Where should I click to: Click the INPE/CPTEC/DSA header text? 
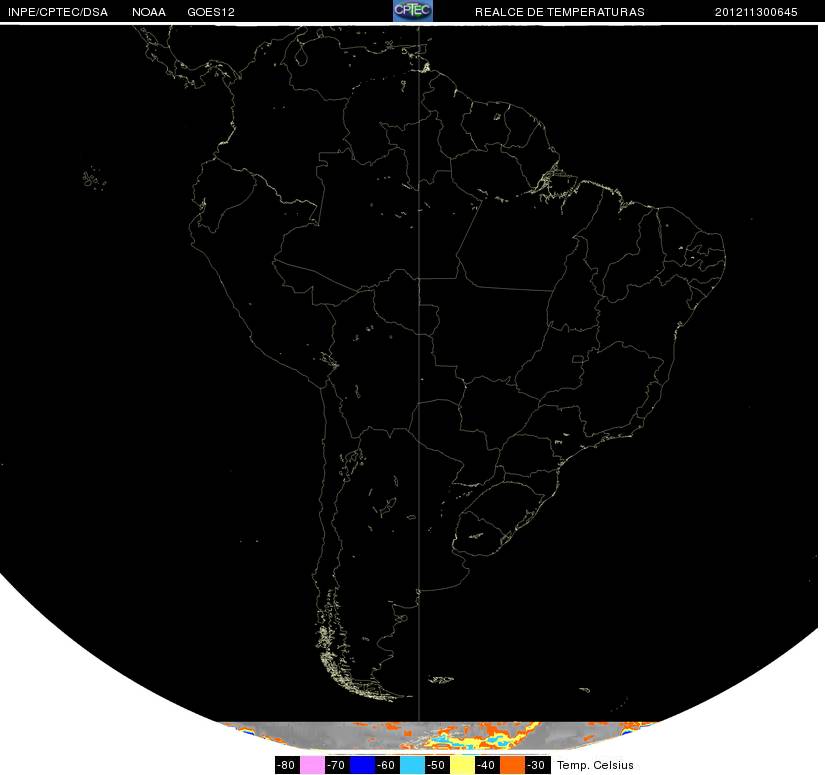point(58,12)
